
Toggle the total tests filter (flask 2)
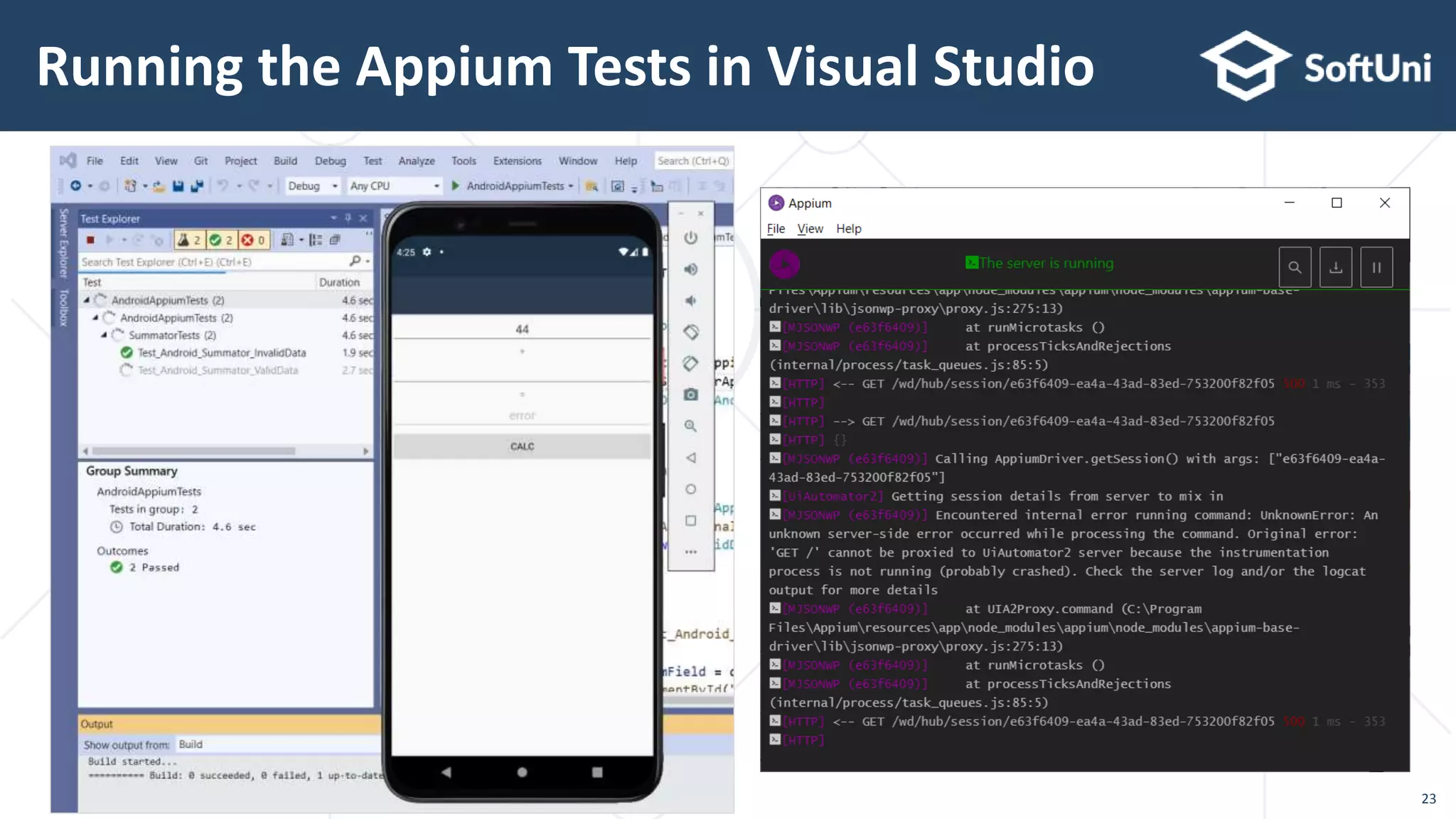[x=189, y=240]
